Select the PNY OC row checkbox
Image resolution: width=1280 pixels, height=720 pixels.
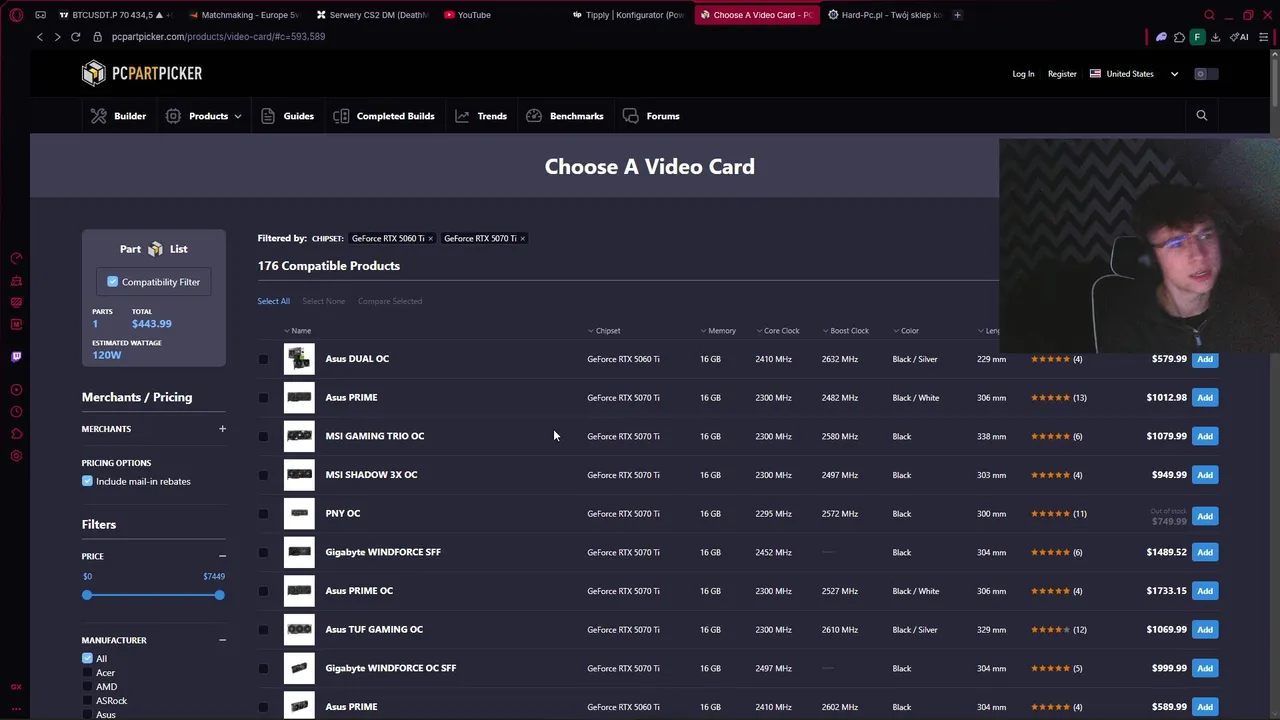pyautogui.click(x=263, y=514)
